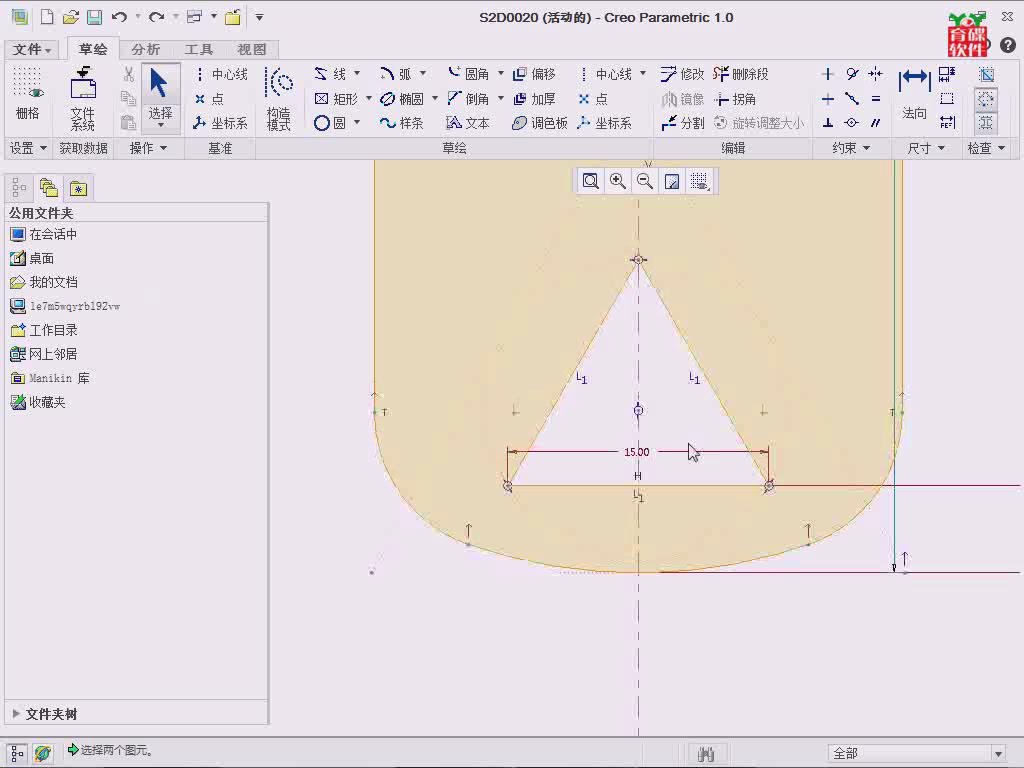This screenshot has width=1024, height=768.
Task: Switch to the 视图 tab
Action: pyautogui.click(x=251, y=50)
